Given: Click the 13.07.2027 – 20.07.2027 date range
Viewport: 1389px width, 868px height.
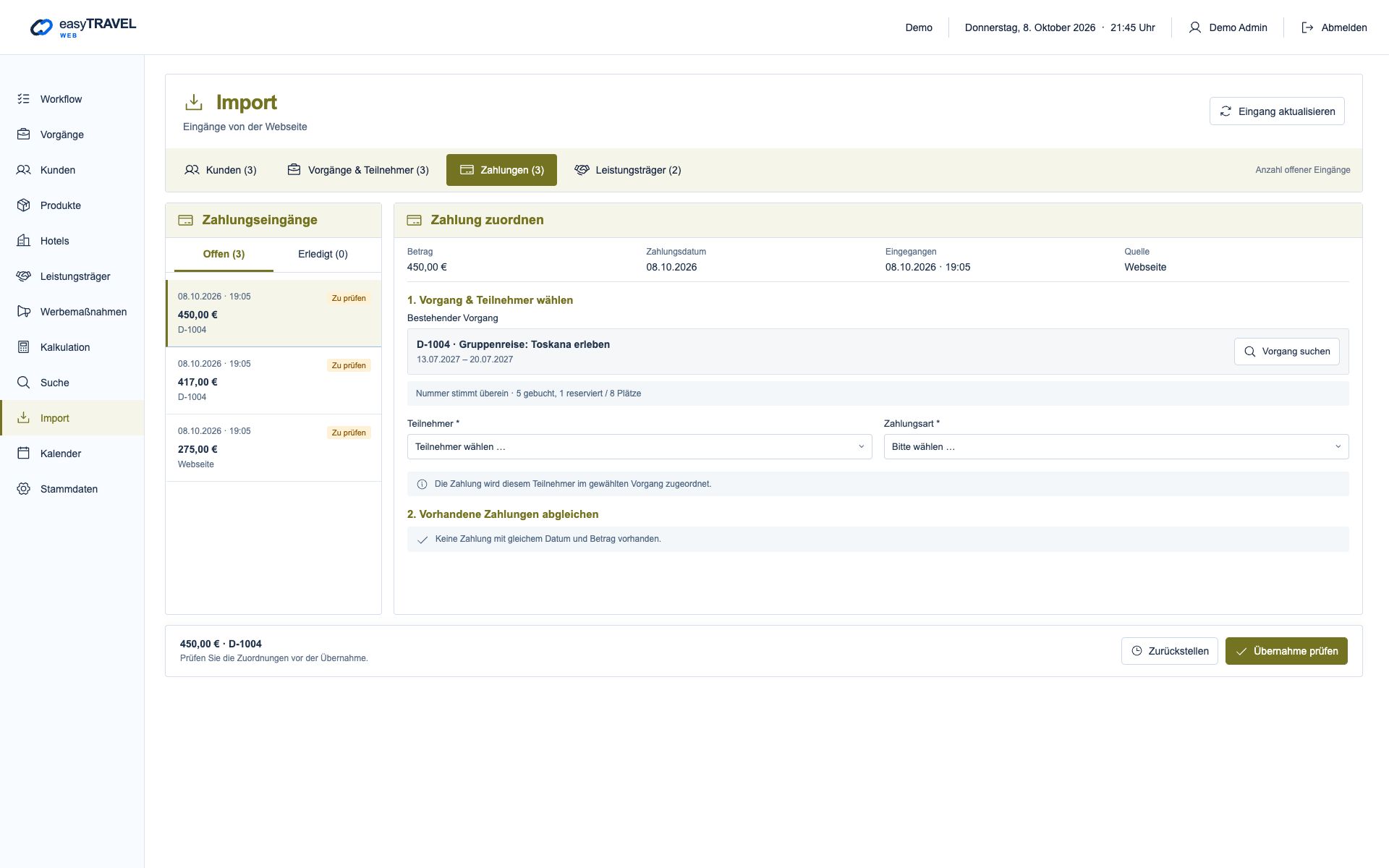Looking at the screenshot, I should point(464,359).
